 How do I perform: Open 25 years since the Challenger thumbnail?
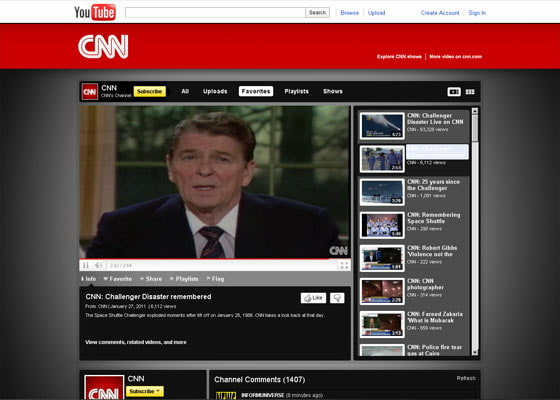point(382,192)
